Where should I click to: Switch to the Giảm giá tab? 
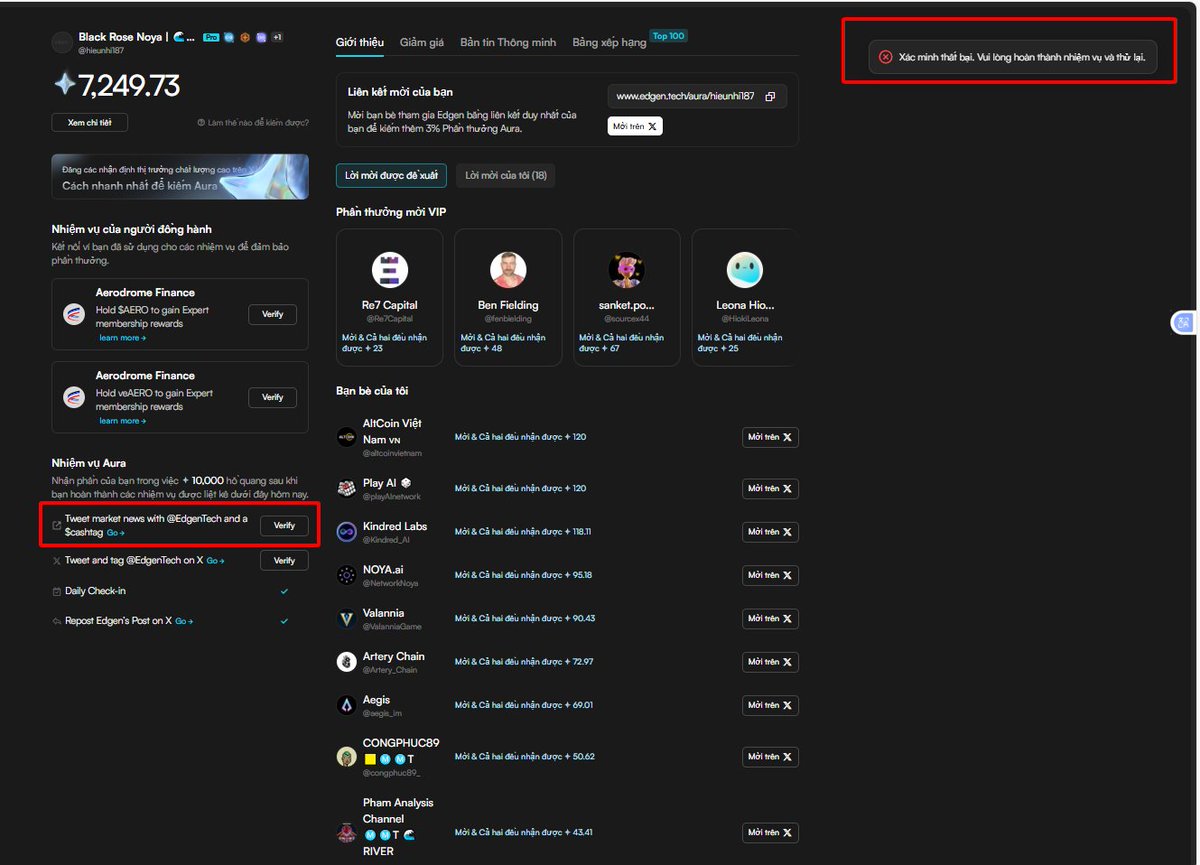[x=422, y=43]
